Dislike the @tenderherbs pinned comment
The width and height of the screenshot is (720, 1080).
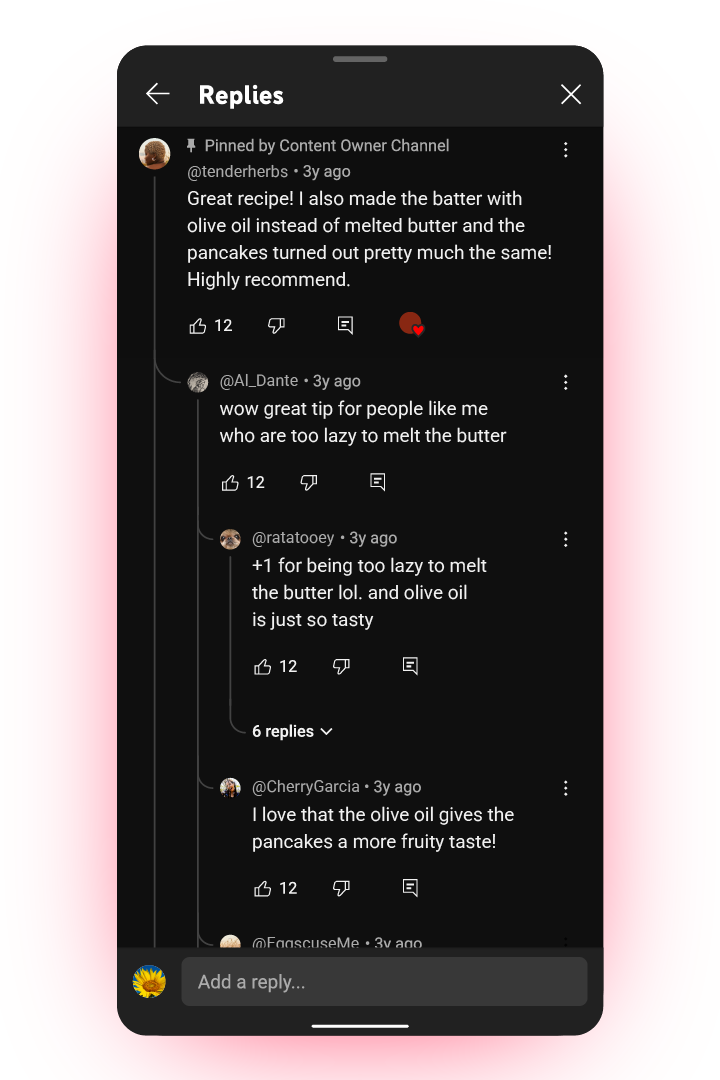coord(277,325)
